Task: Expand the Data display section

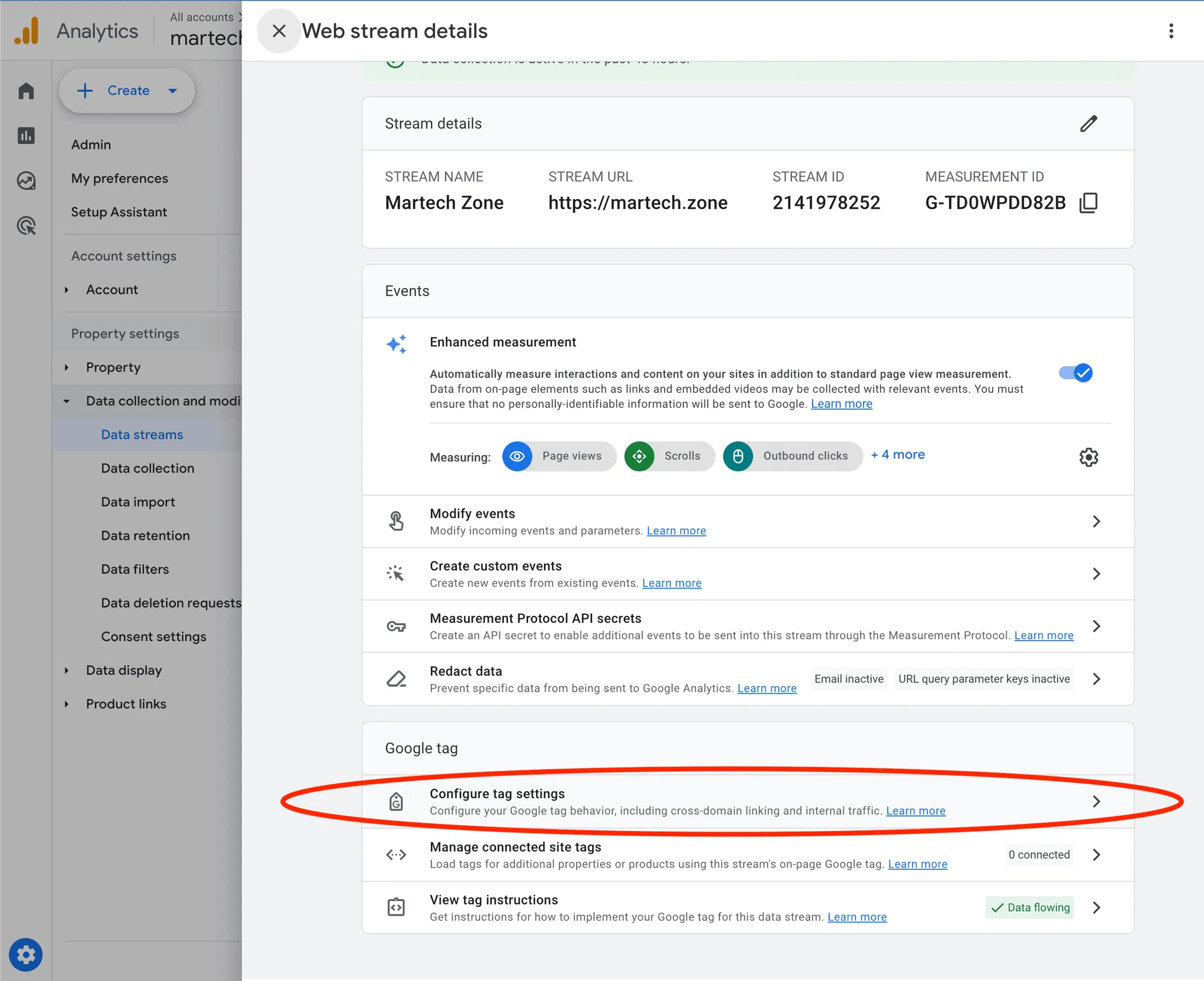Action: click(123, 670)
